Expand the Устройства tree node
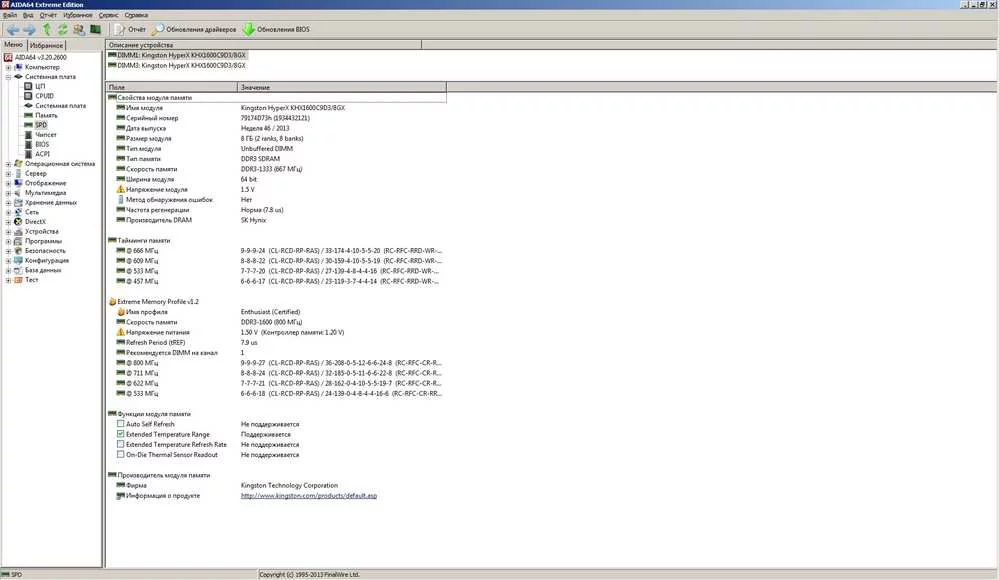1000x580 pixels. pos(8,232)
